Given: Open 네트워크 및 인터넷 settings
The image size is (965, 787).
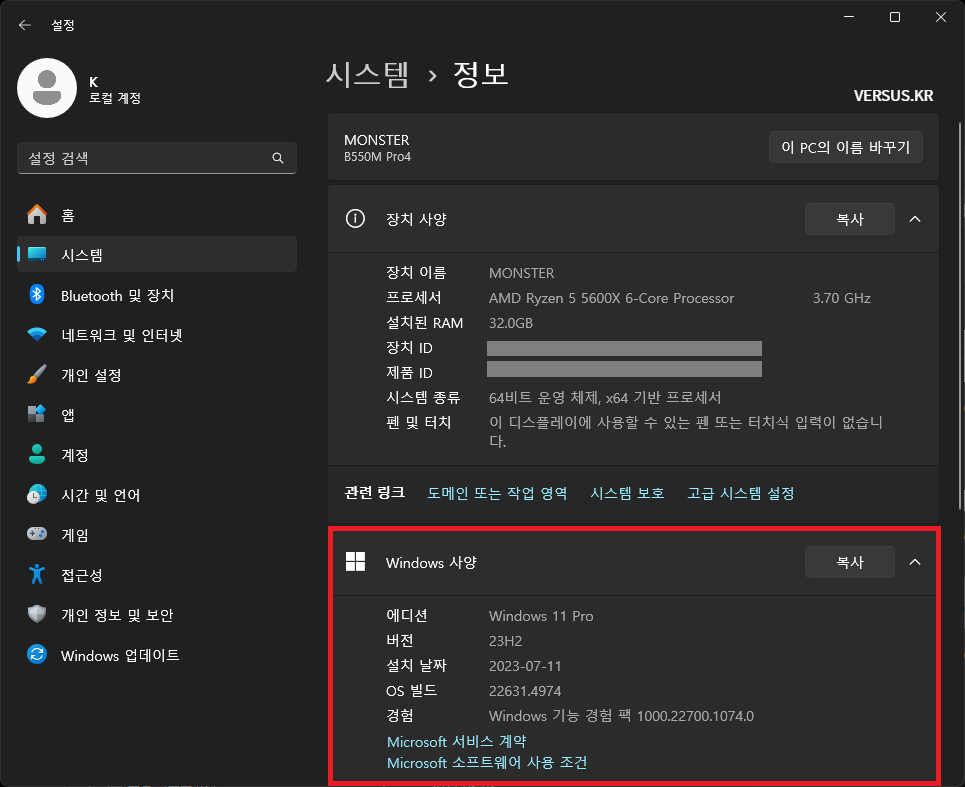Looking at the screenshot, I should tap(157, 335).
